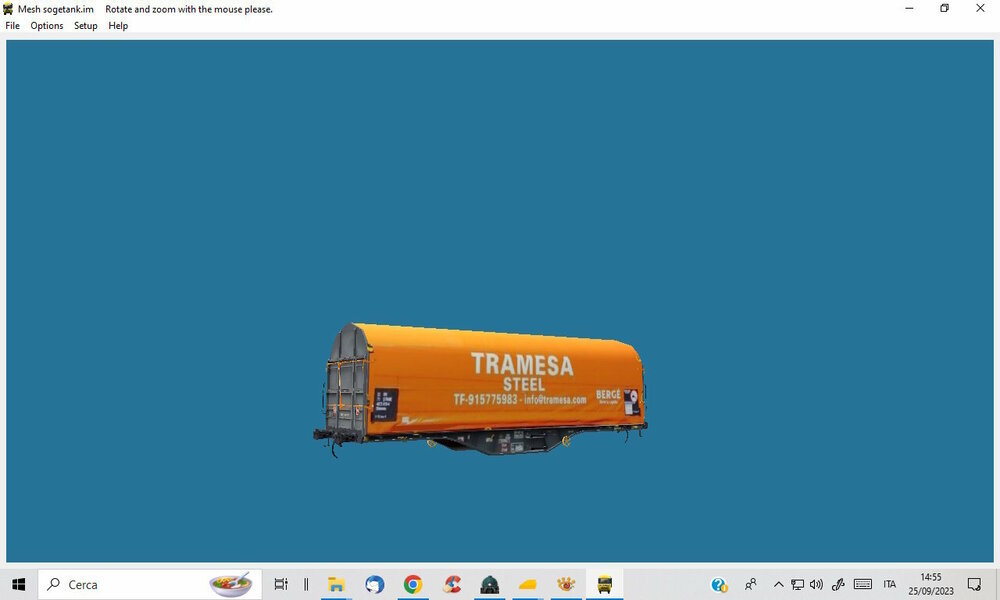
Task: Open the File menu
Action: pyautogui.click(x=13, y=26)
